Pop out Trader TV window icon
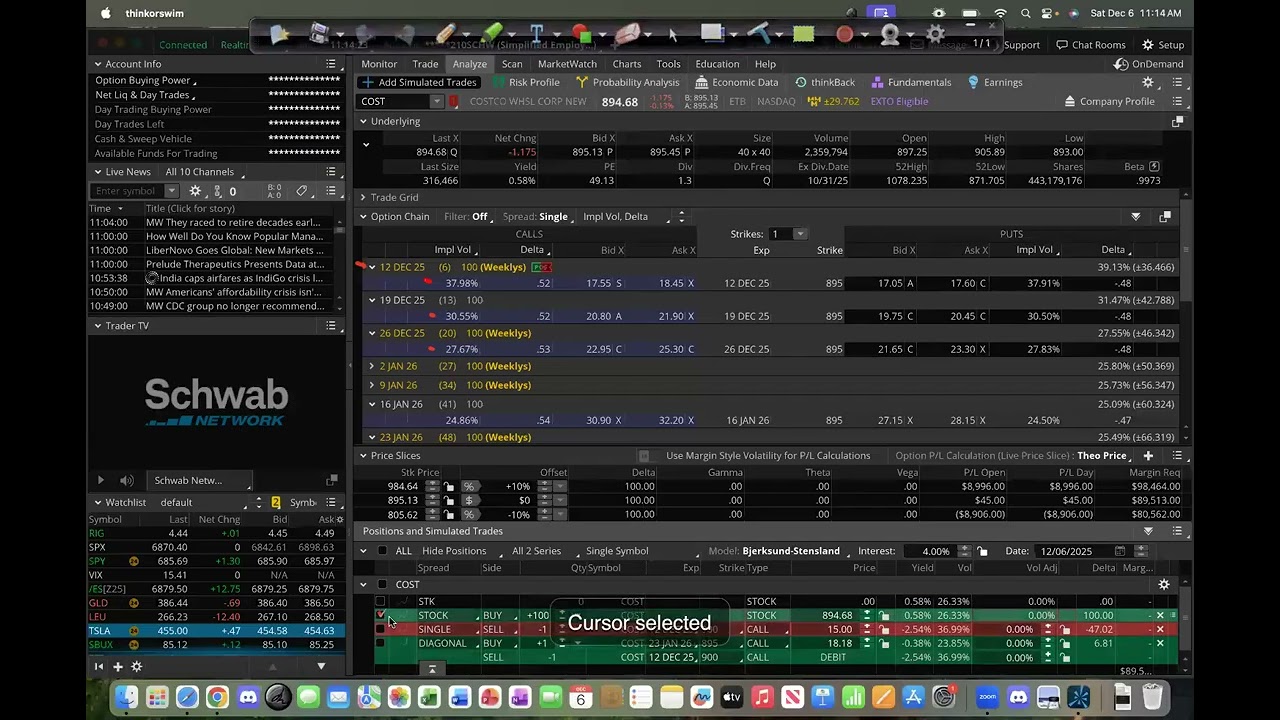 332,481
